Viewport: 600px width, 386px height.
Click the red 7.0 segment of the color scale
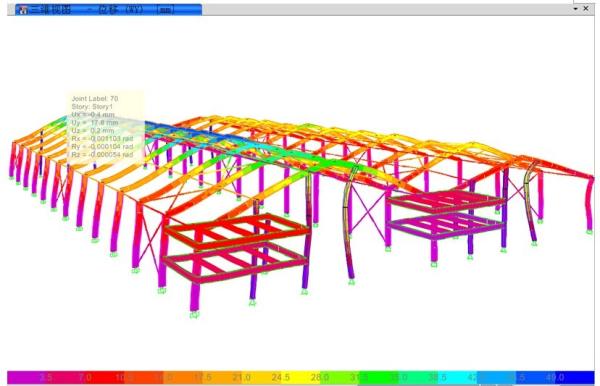click(x=85, y=377)
